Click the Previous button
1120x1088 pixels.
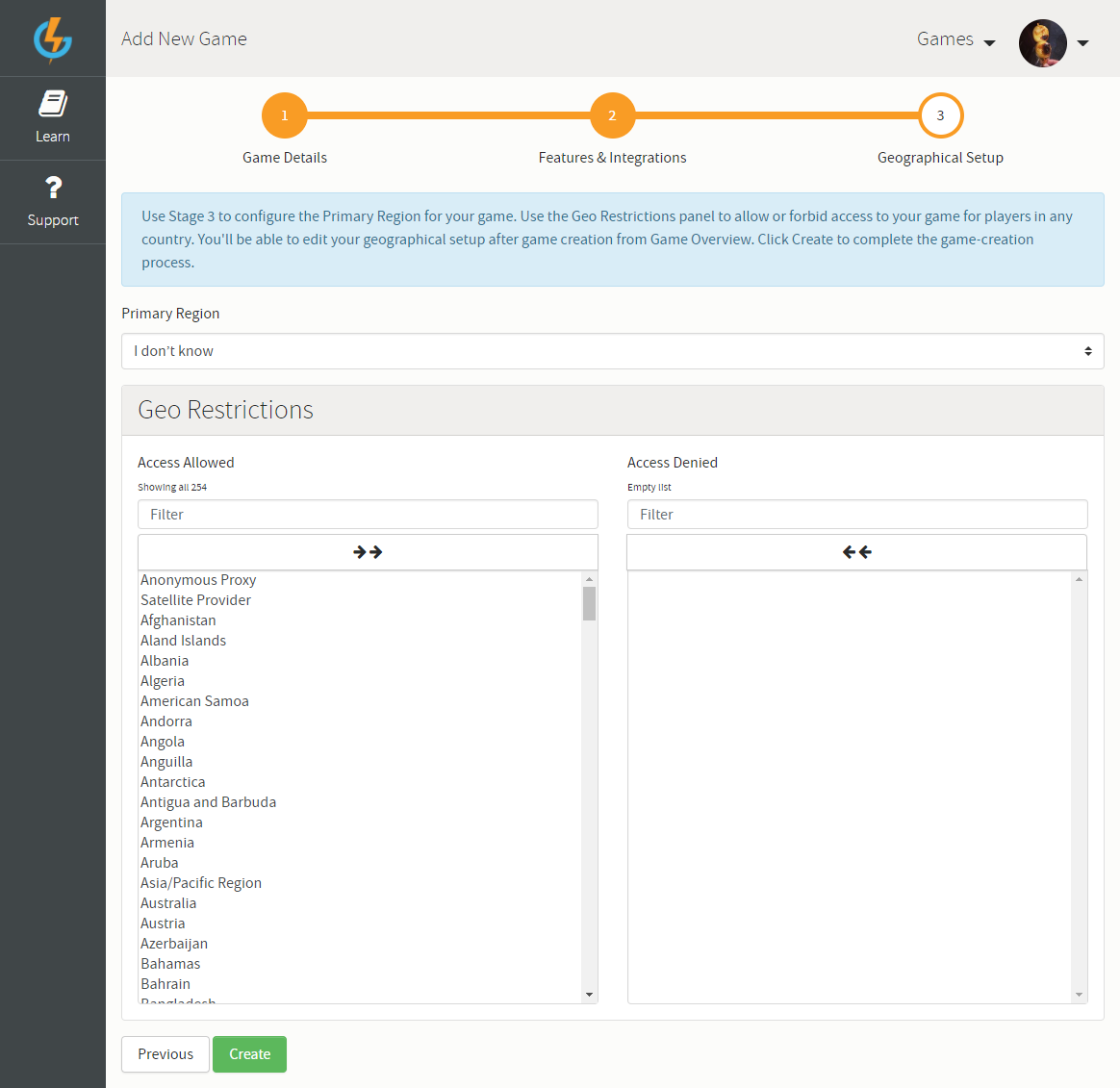click(x=165, y=1054)
